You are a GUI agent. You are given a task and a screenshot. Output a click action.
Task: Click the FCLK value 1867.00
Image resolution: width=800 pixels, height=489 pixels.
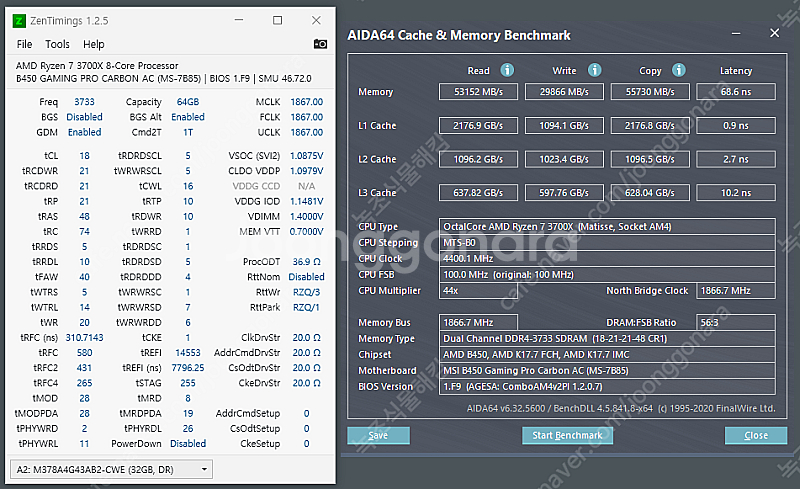[x=307, y=117]
